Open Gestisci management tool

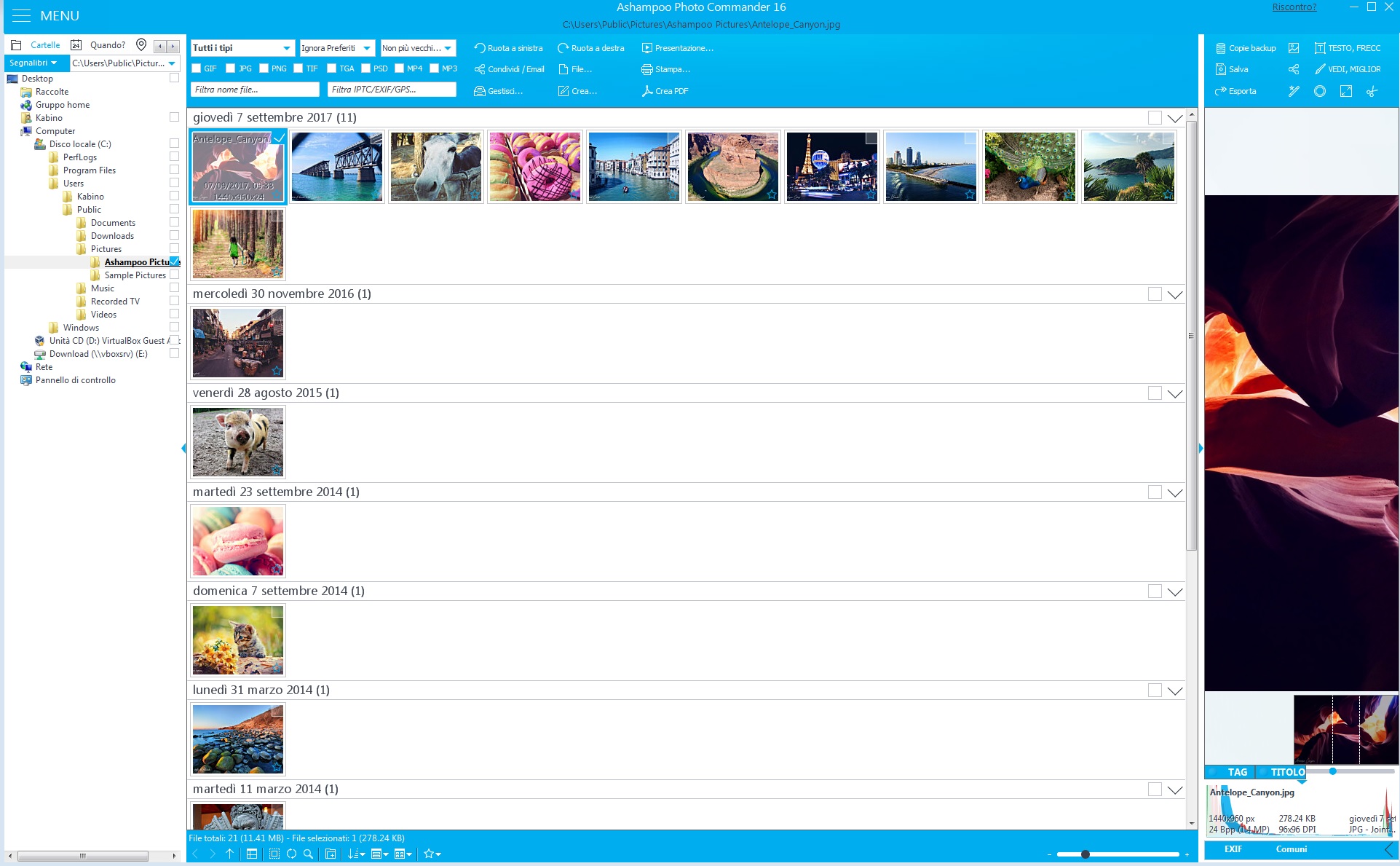(x=498, y=91)
